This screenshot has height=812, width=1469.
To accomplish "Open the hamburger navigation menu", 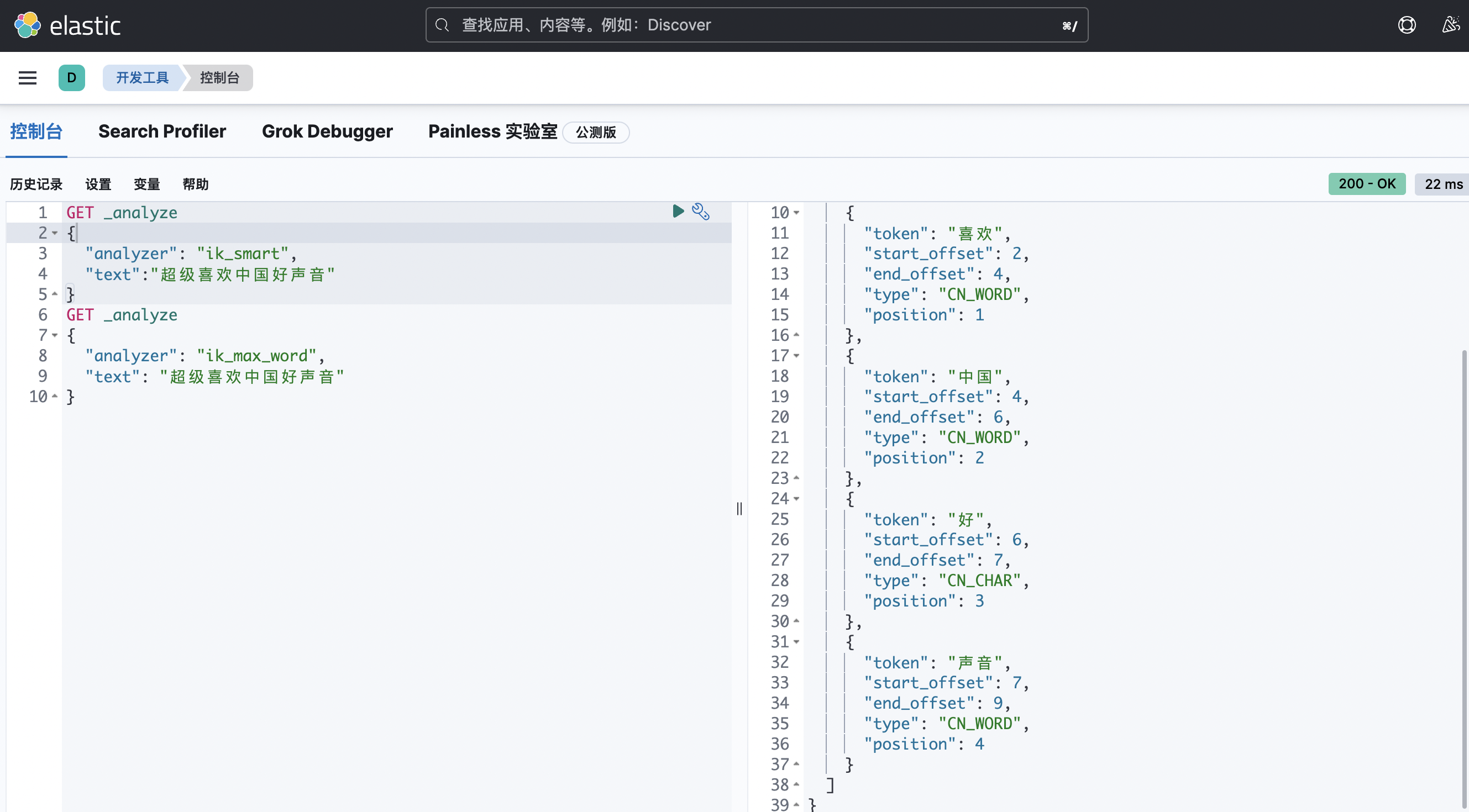I will click(x=28, y=77).
